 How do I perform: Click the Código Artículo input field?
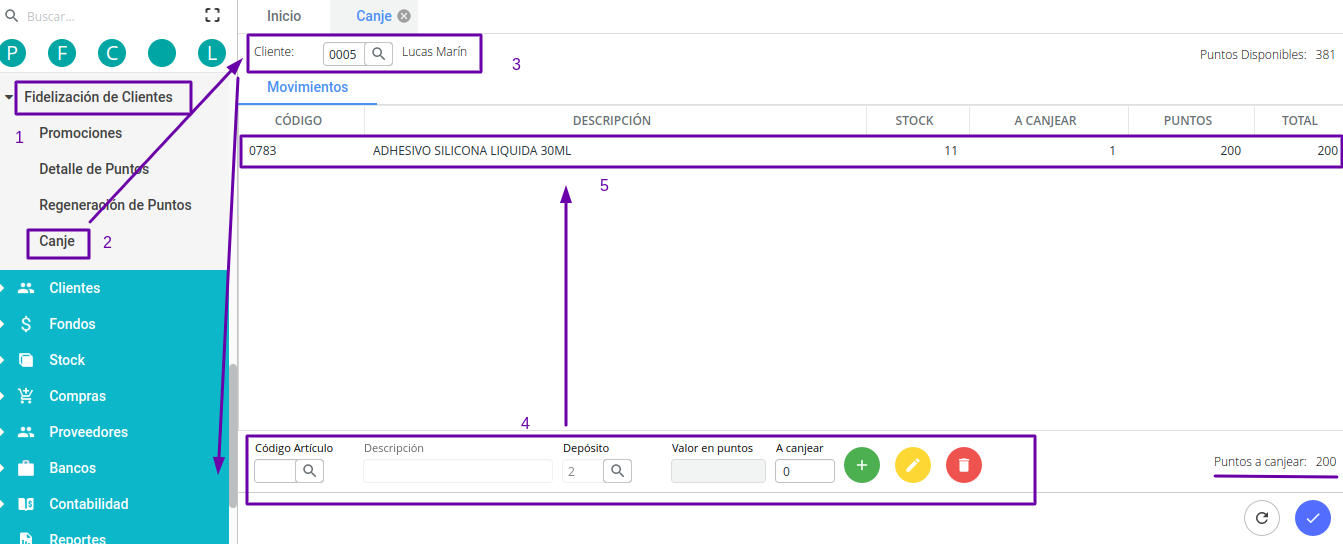[x=275, y=471]
